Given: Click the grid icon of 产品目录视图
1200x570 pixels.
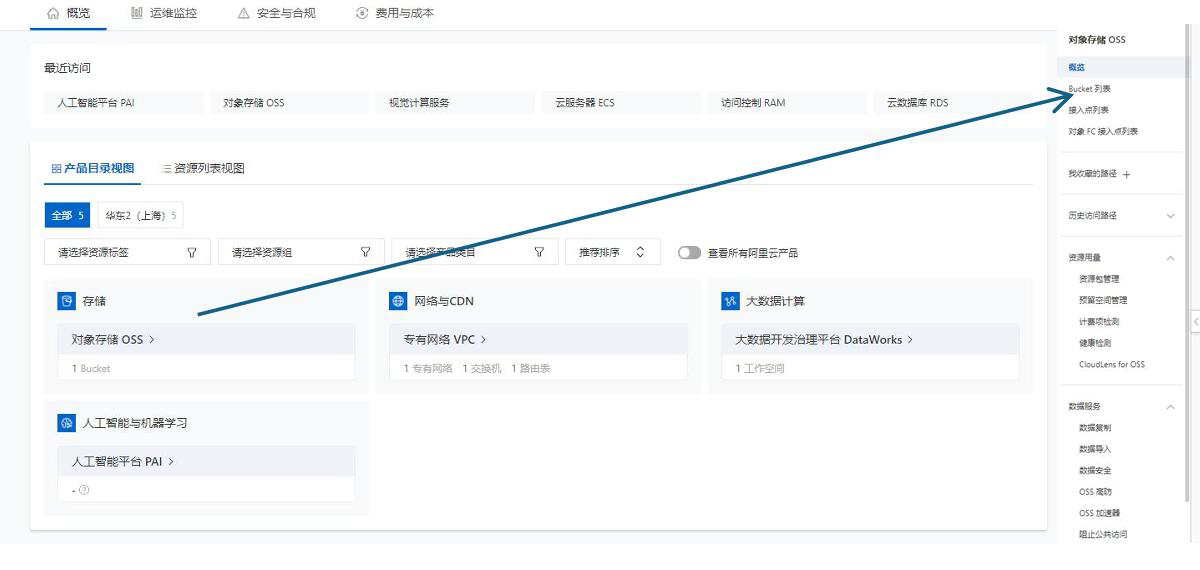Looking at the screenshot, I should [x=56, y=169].
